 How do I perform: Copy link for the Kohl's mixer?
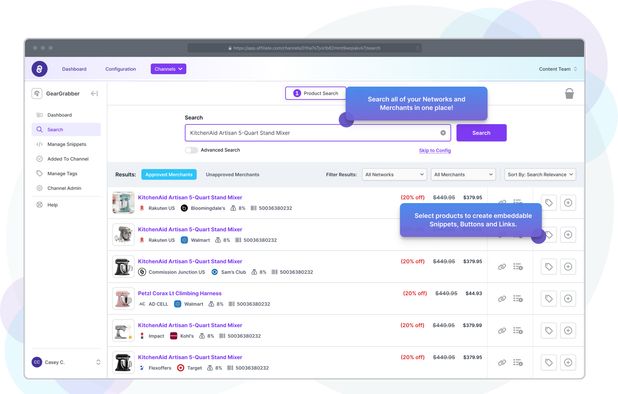point(502,331)
